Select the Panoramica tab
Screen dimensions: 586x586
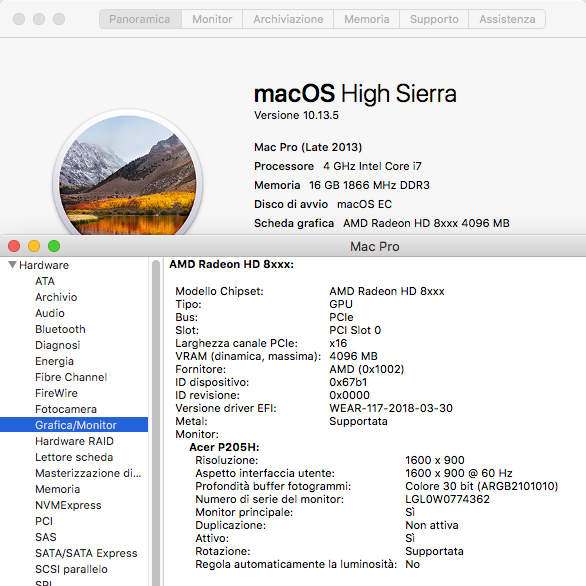pos(140,19)
